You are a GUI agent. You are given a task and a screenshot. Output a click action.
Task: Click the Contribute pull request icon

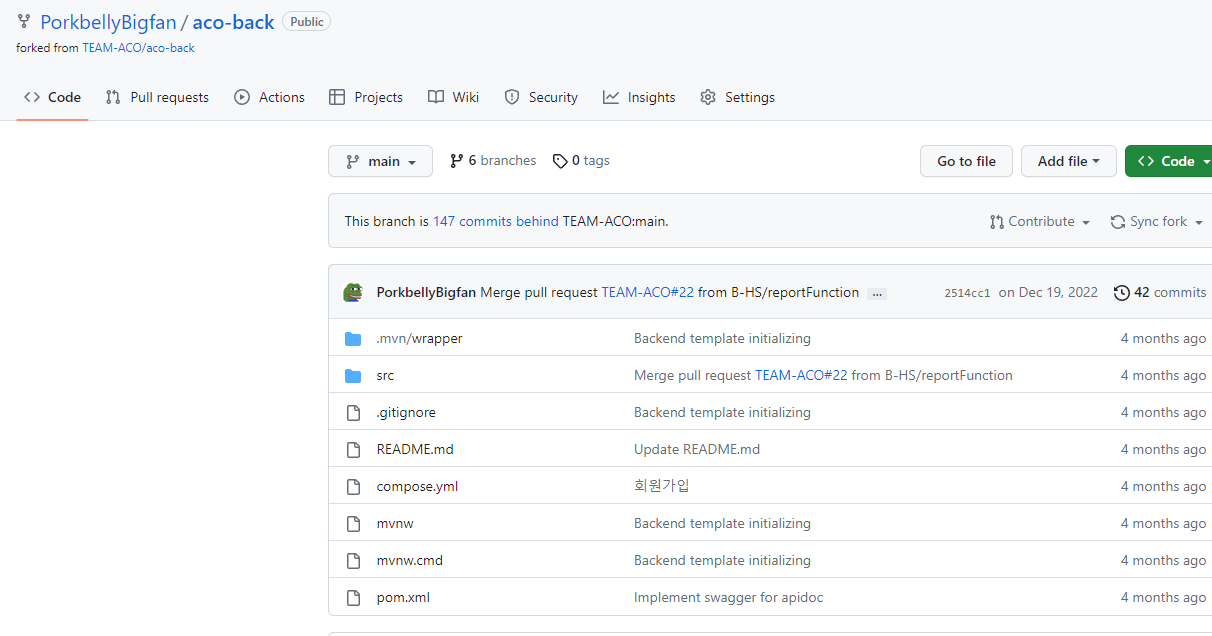click(997, 222)
